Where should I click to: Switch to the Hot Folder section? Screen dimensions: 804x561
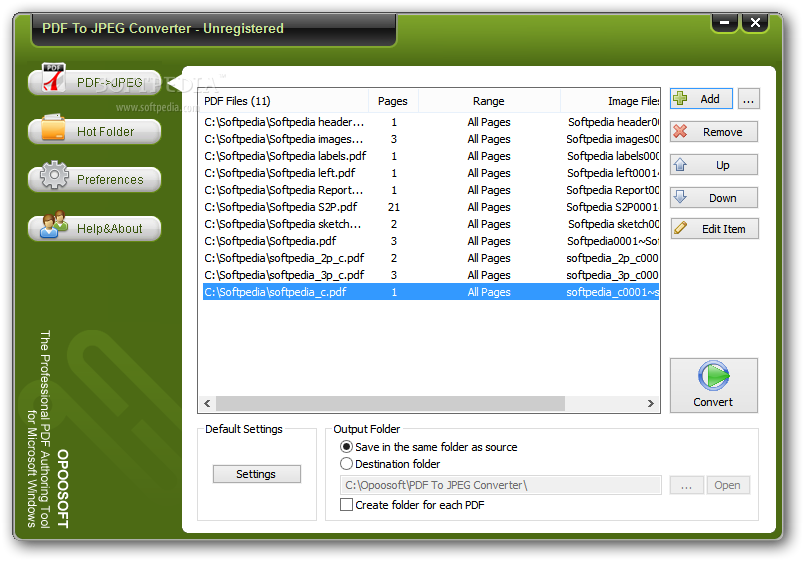pyautogui.click(x=95, y=131)
